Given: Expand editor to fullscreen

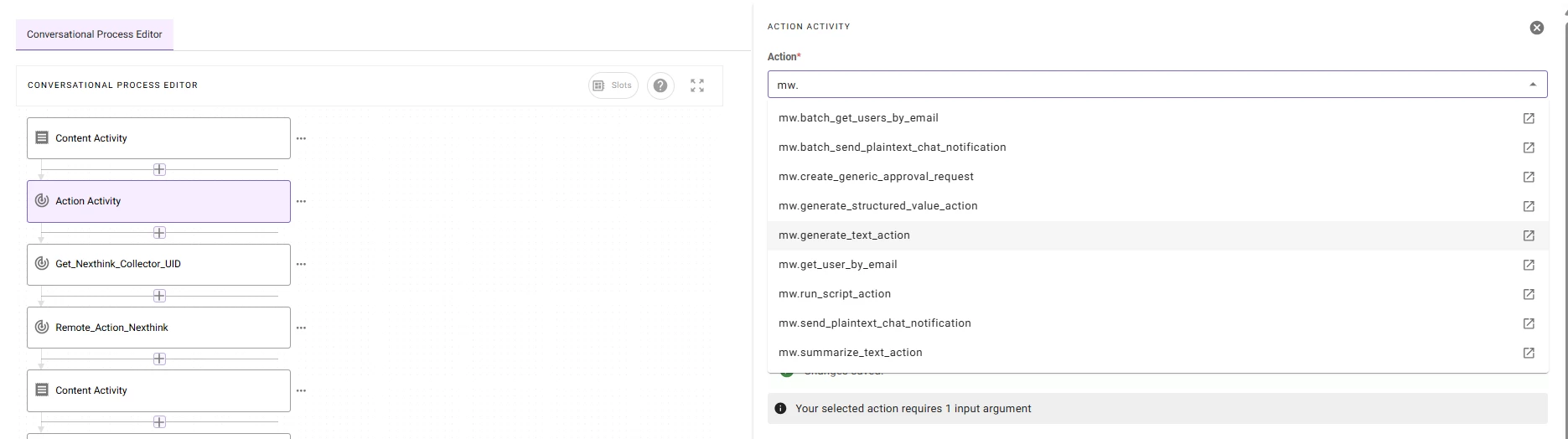Looking at the screenshot, I should point(697,85).
